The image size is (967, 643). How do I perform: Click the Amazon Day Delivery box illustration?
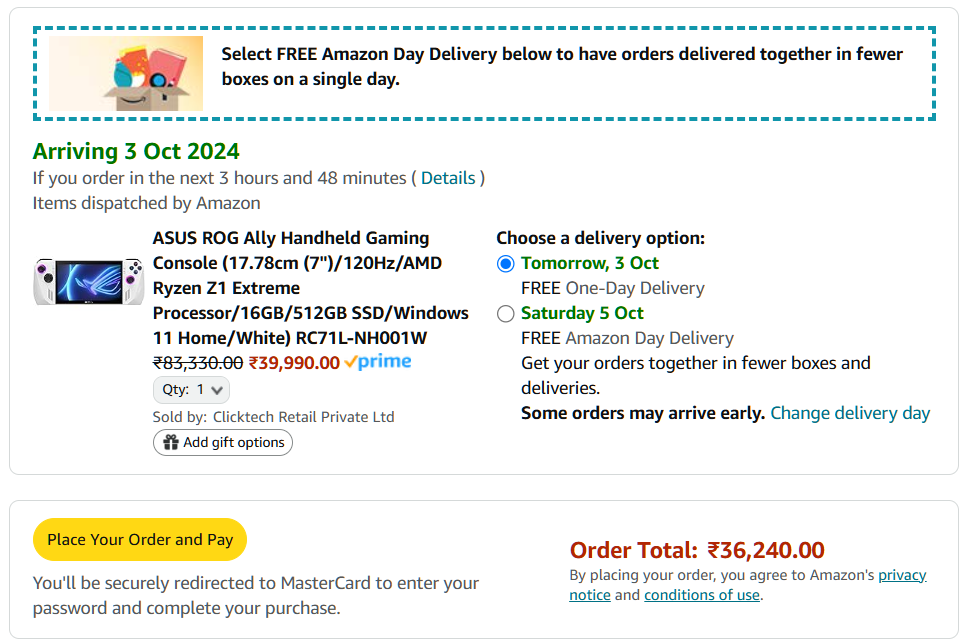[126, 73]
